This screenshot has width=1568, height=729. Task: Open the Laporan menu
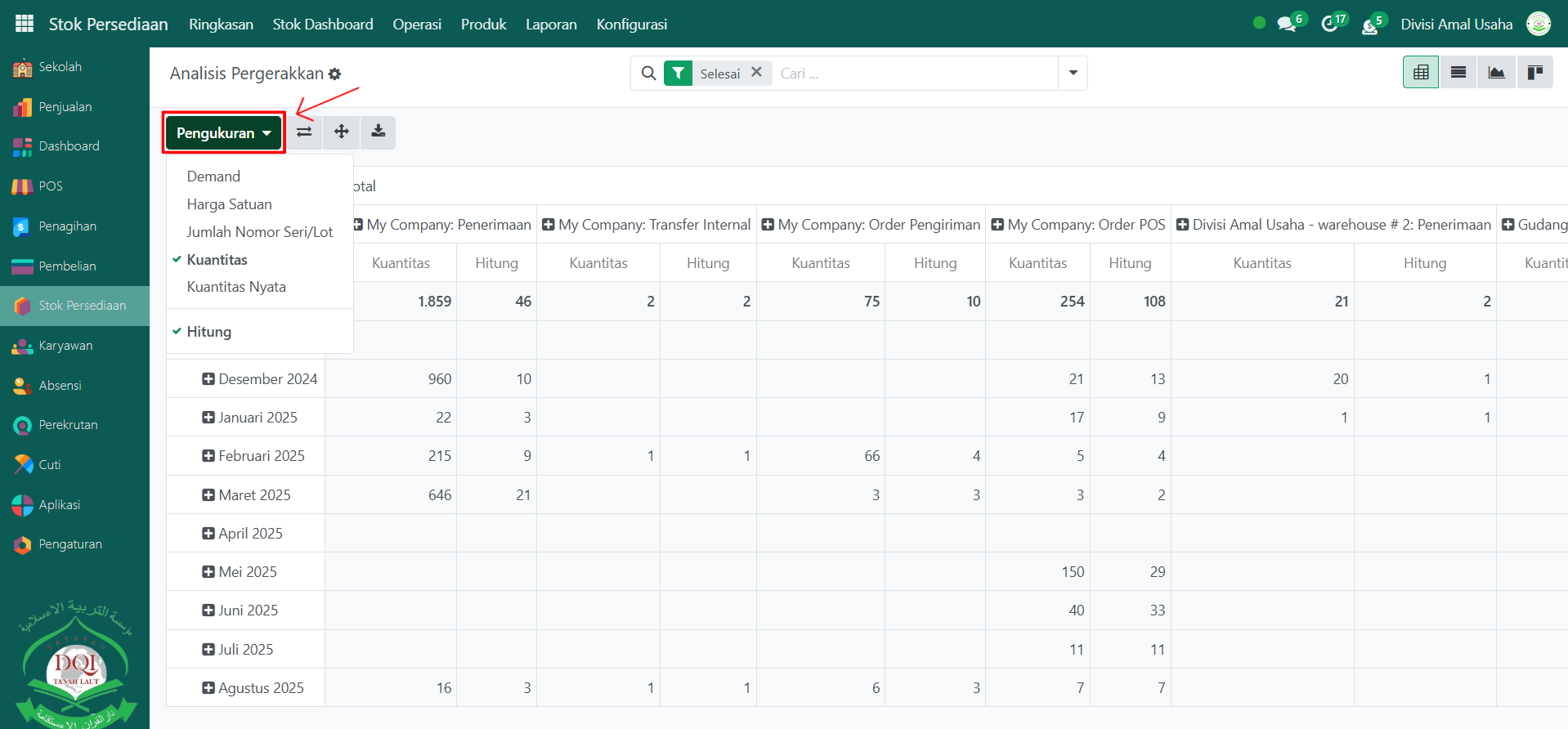551,25
